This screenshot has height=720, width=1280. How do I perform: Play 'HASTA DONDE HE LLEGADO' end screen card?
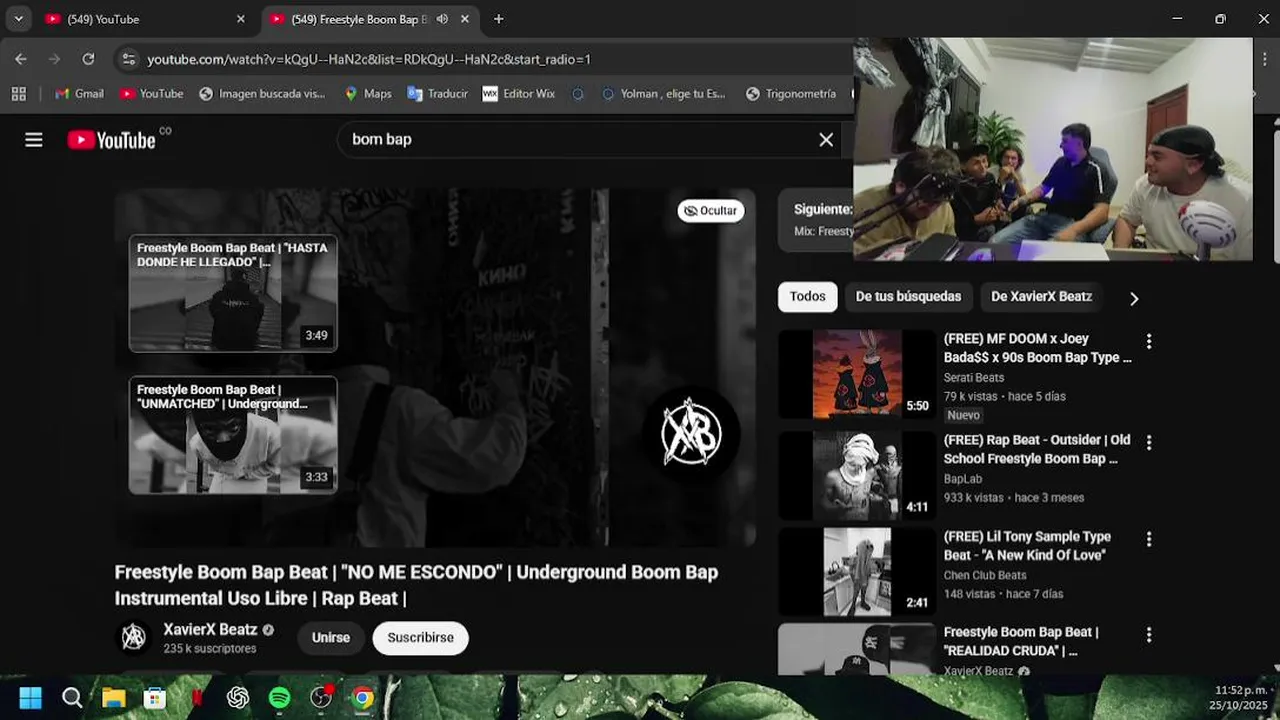233,293
